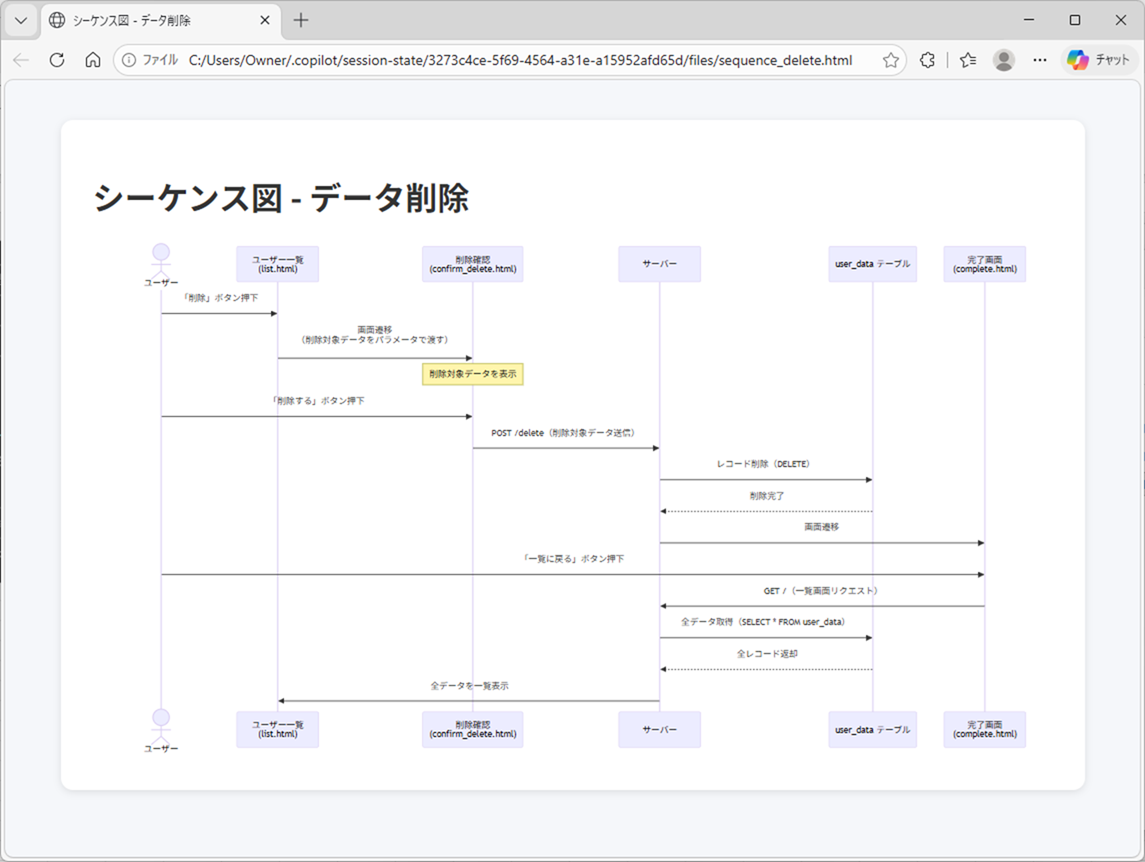Navigate back to the previous page
The image size is (1145, 862).
(x=21, y=60)
